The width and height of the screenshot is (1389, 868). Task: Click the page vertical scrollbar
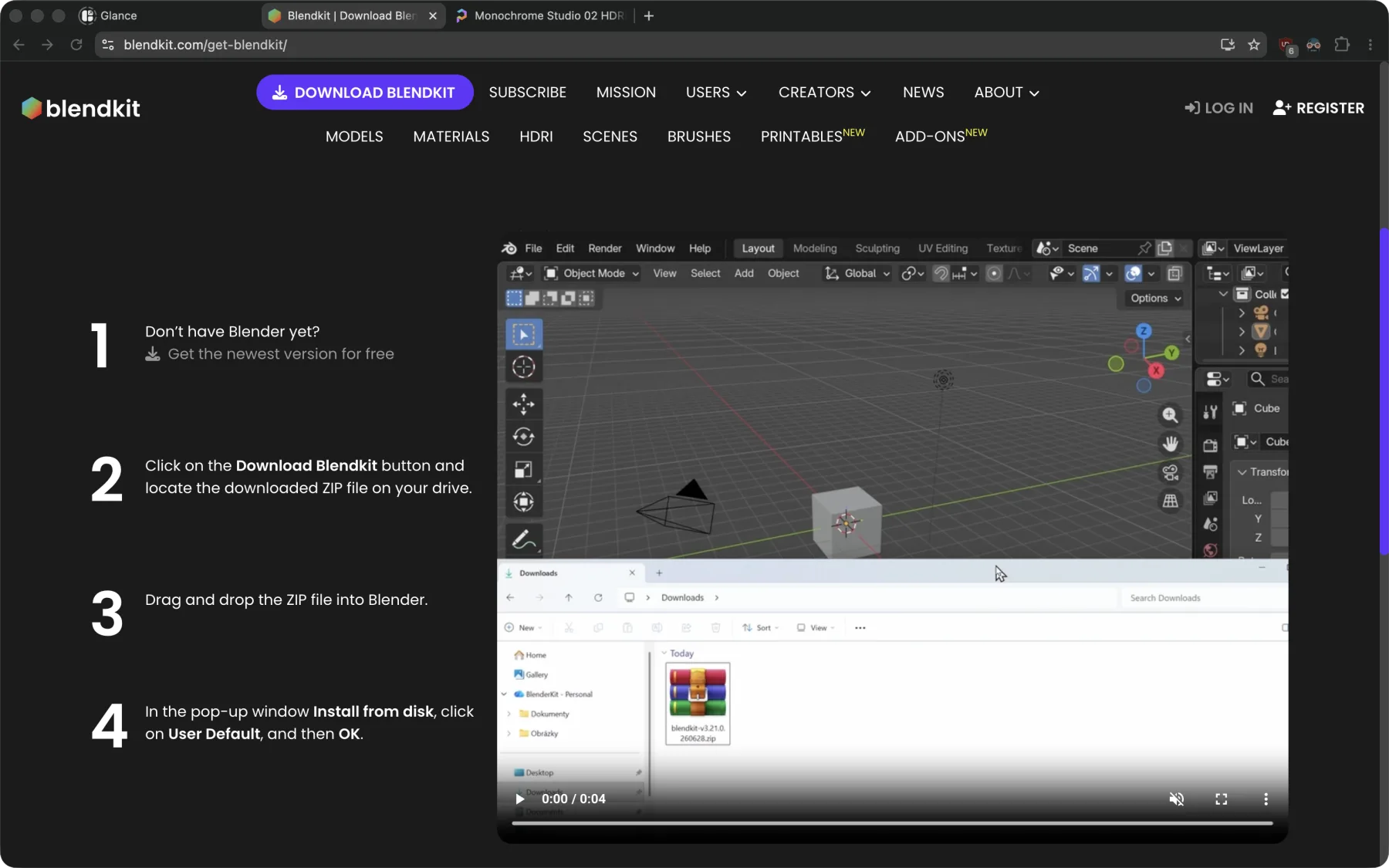point(1384,390)
